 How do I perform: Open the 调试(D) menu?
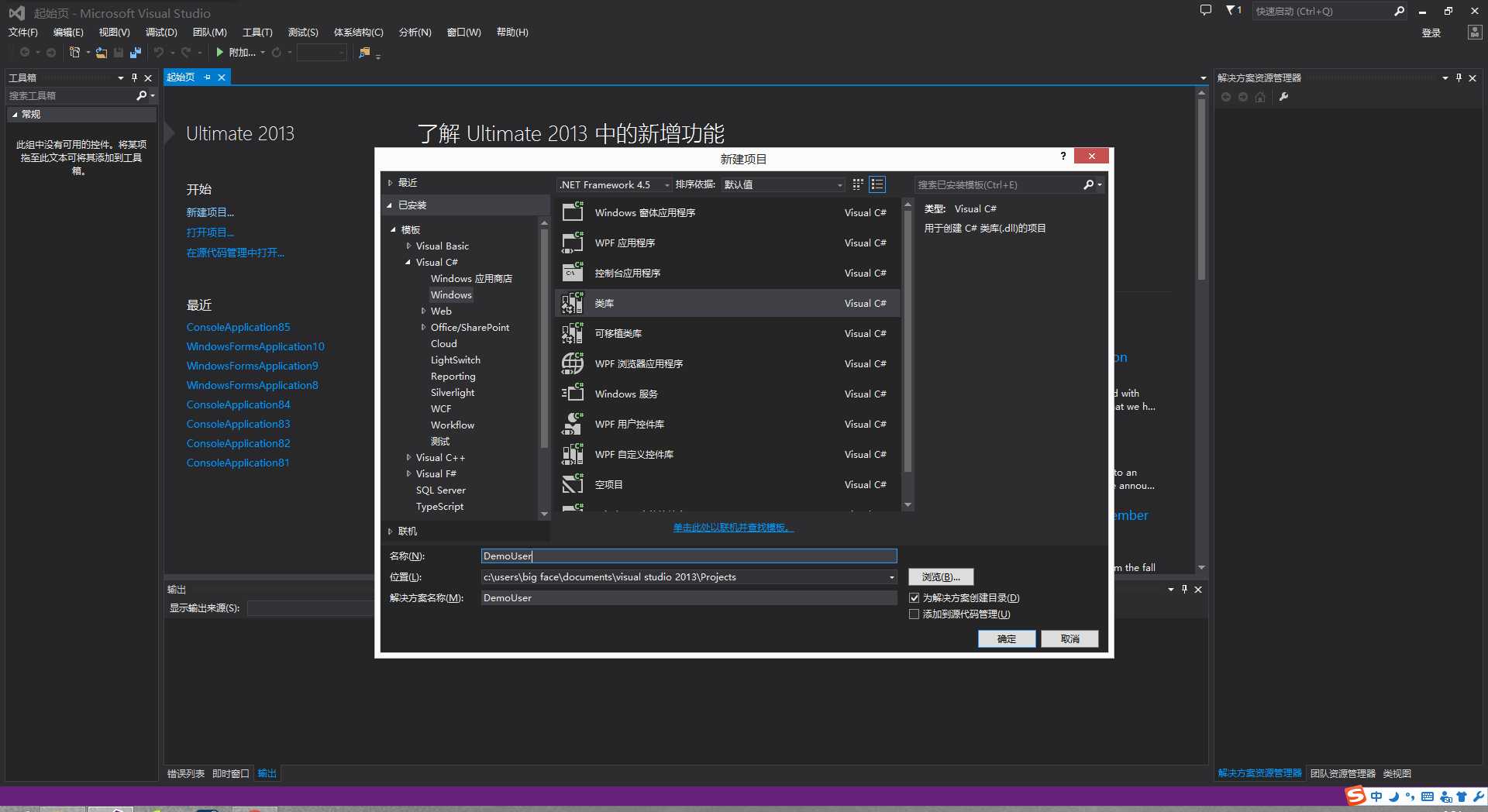coord(161,33)
